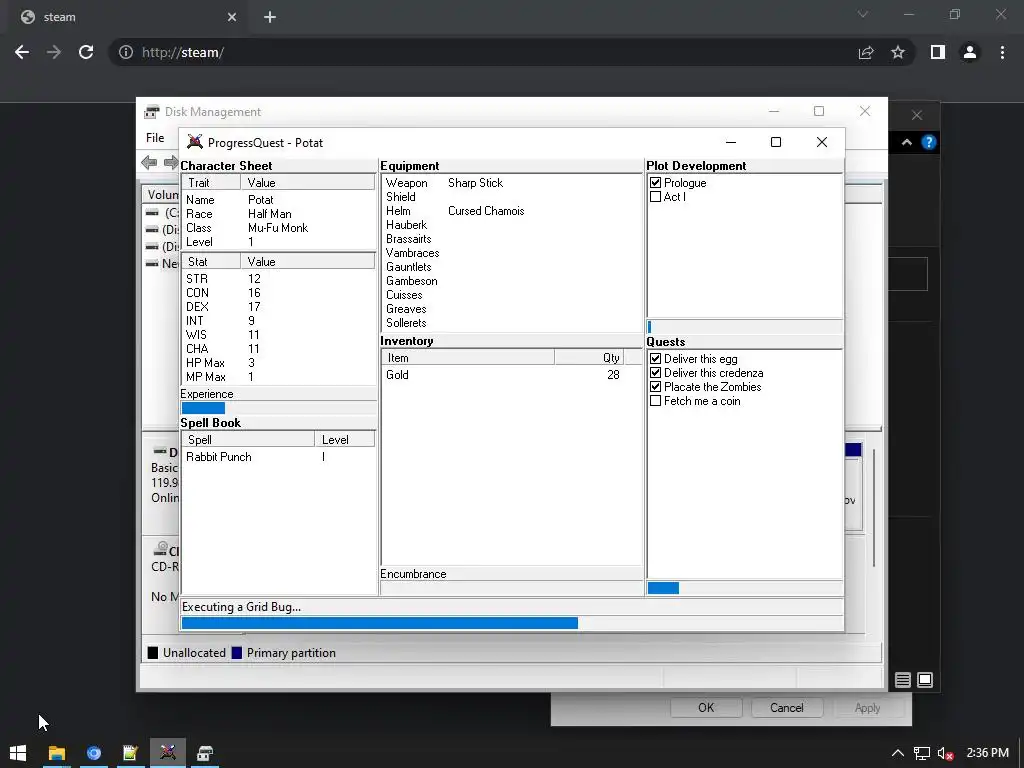Open the browser tab search dropdown
This screenshot has height=768, width=1024.
(863, 14)
